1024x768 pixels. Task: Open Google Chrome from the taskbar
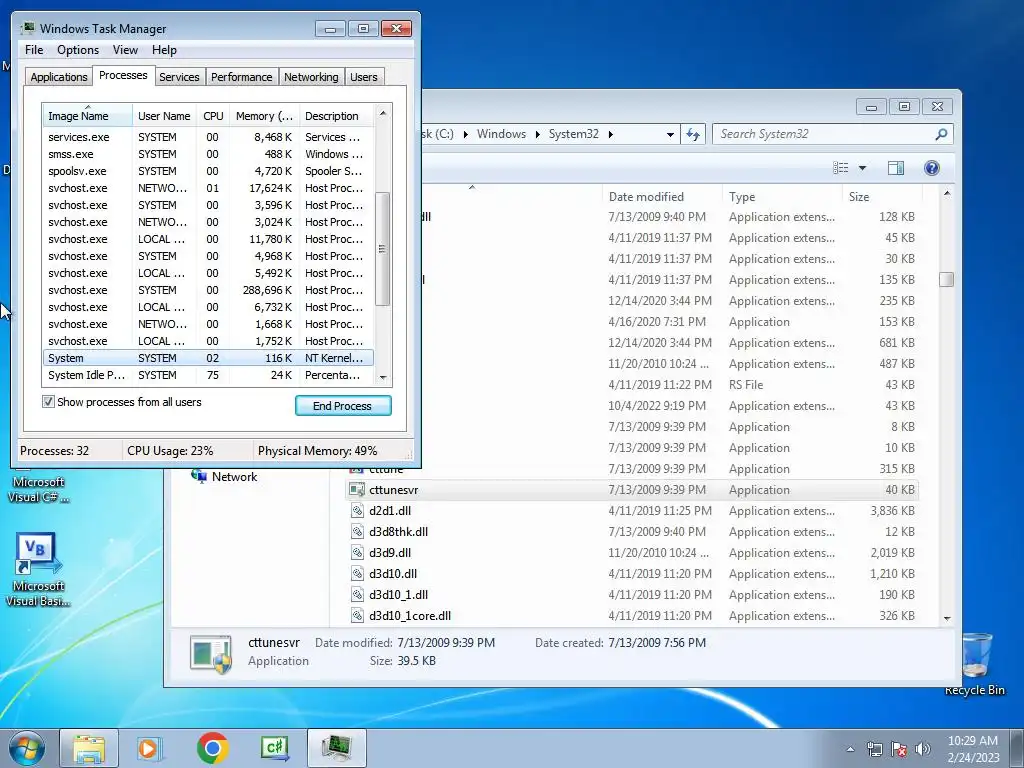(212, 748)
